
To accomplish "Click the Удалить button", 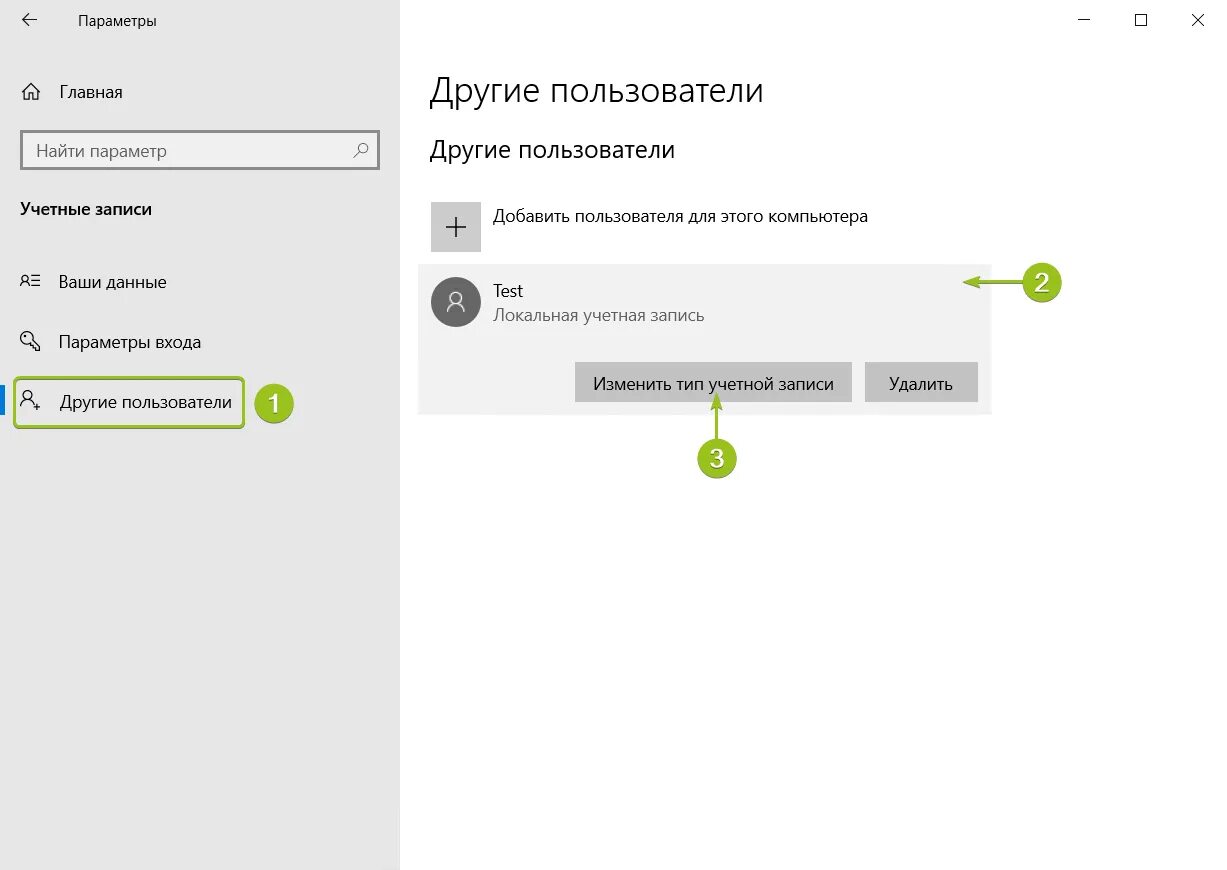I will tap(921, 383).
